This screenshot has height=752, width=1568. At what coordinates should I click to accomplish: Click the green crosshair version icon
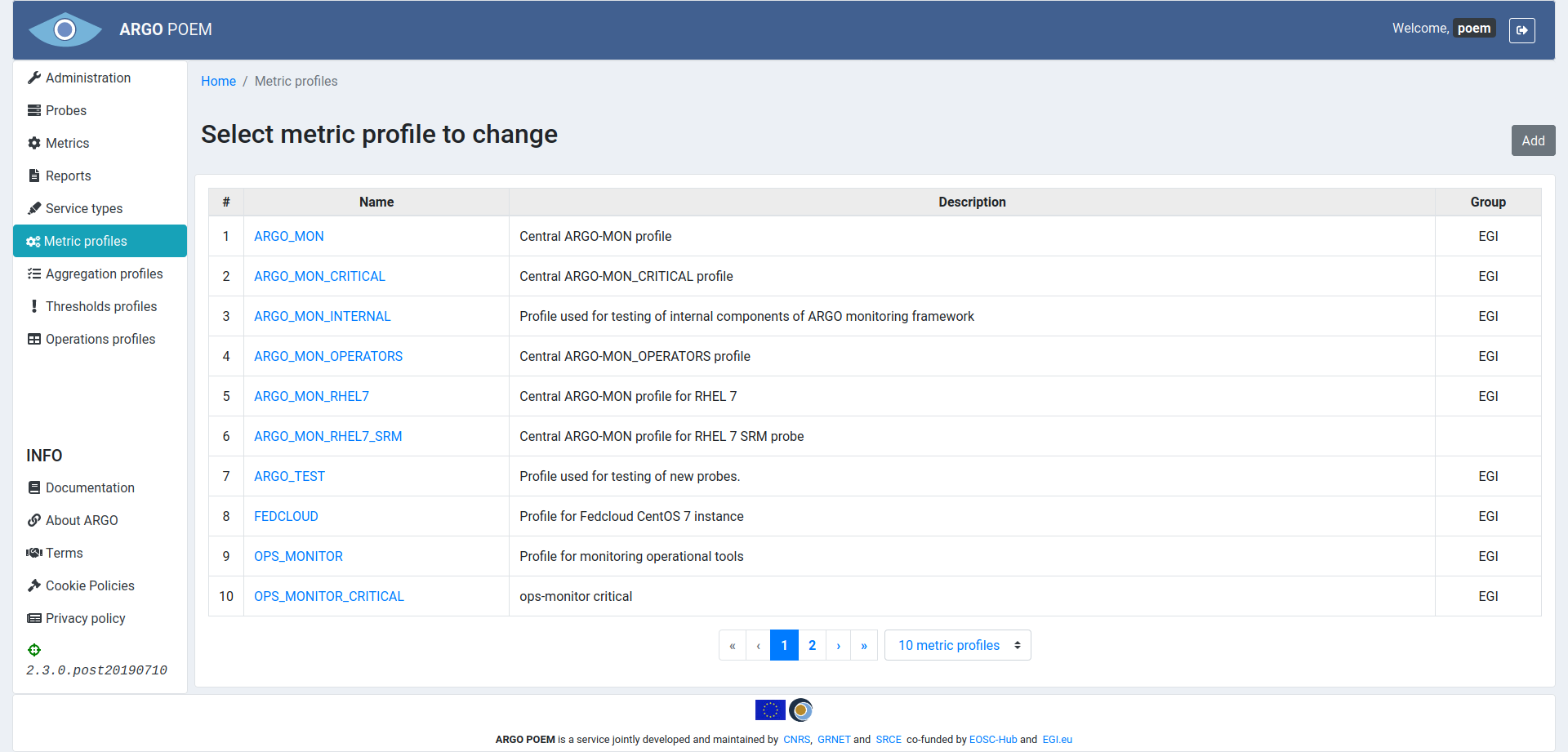click(x=34, y=650)
